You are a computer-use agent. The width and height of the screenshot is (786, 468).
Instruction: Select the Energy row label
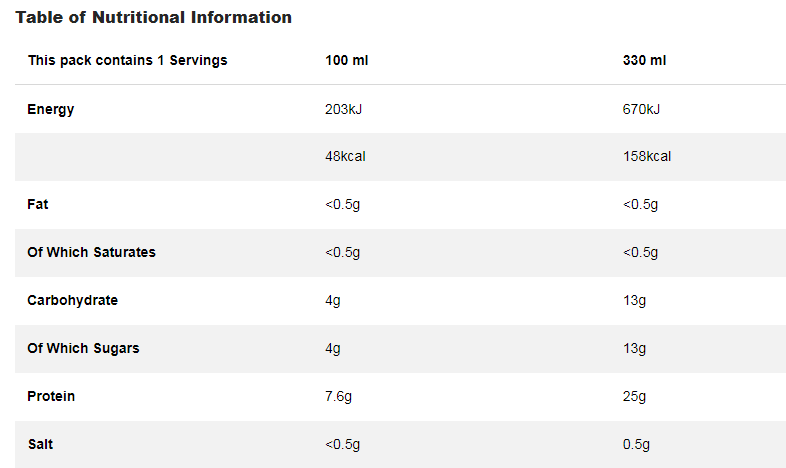pos(51,109)
